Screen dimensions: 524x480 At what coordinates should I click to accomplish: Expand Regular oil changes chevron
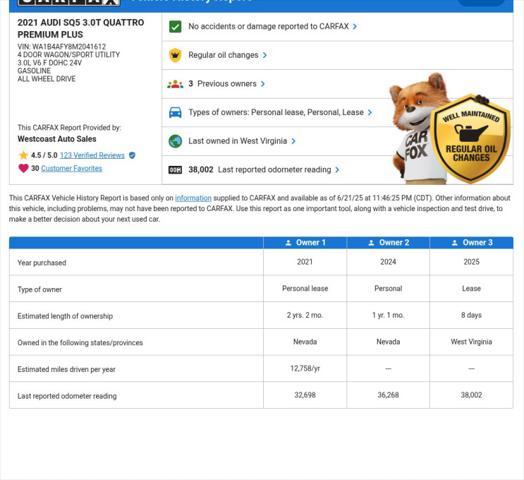pos(265,55)
